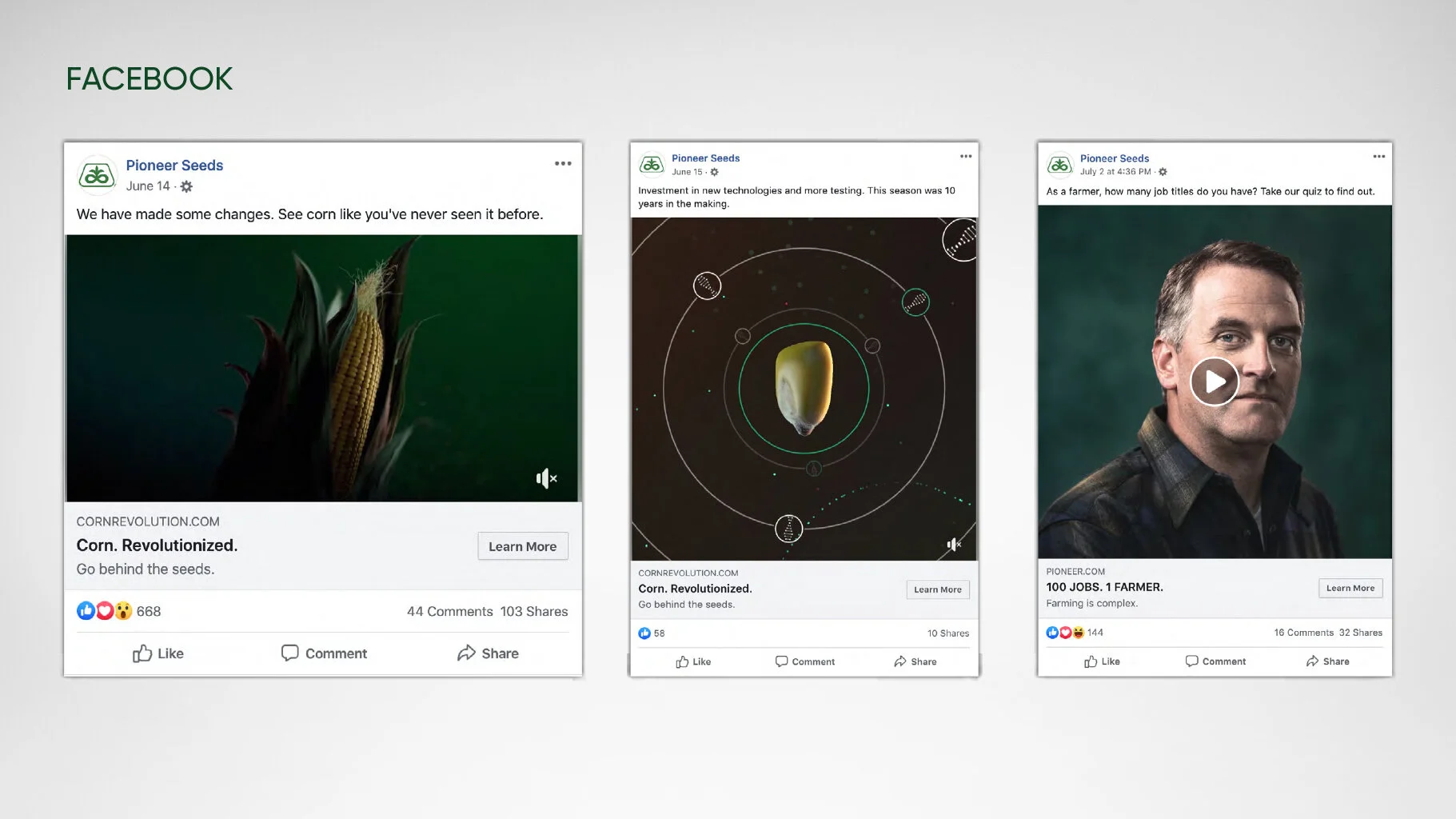Click CORNREVOLUTION.COM on June 14 post
Viewport: 1456px width, 819px height.
(x=148, y=521)
